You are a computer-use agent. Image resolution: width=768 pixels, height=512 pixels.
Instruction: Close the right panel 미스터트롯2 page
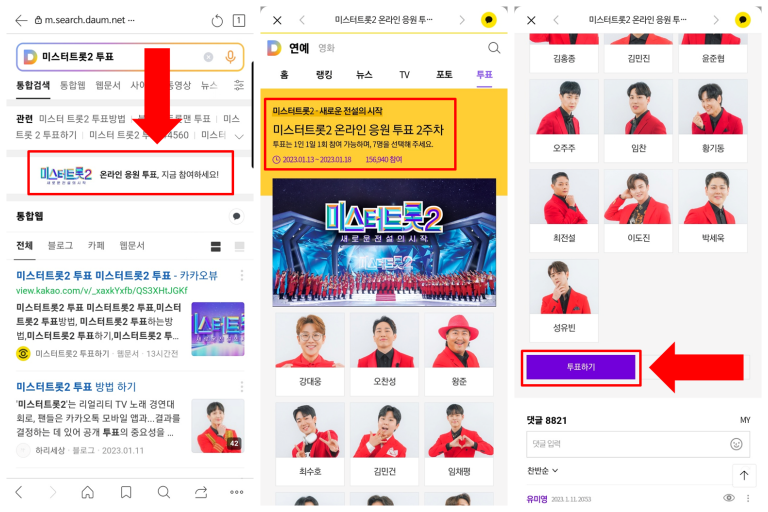tap(531, 20)
